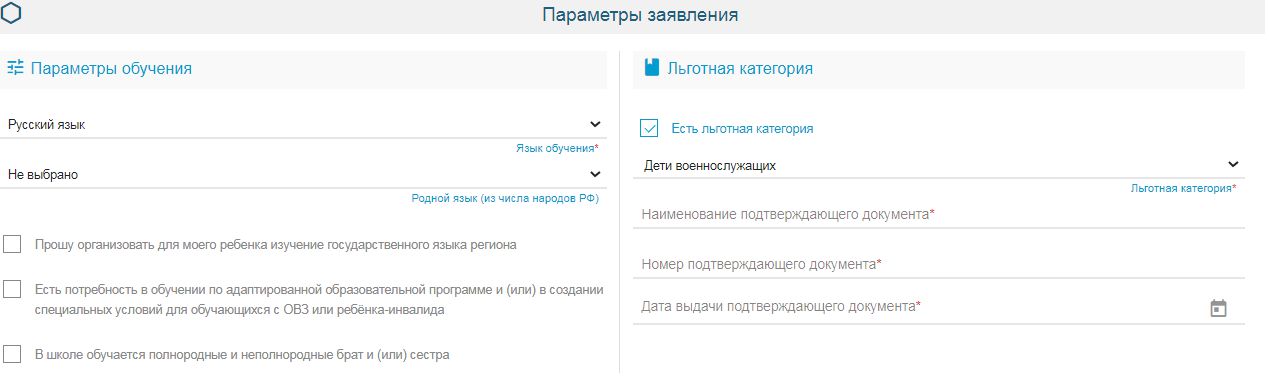Uncheck Есть льготная категория checkbox

pos(649,128)
